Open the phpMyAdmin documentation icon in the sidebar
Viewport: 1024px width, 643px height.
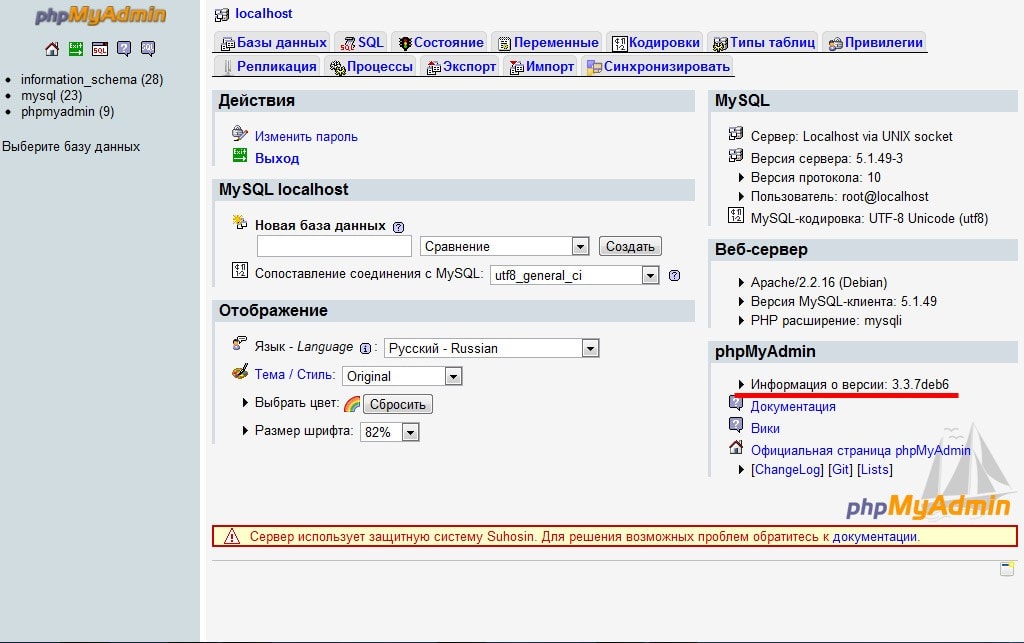click(x=124, y=48)
